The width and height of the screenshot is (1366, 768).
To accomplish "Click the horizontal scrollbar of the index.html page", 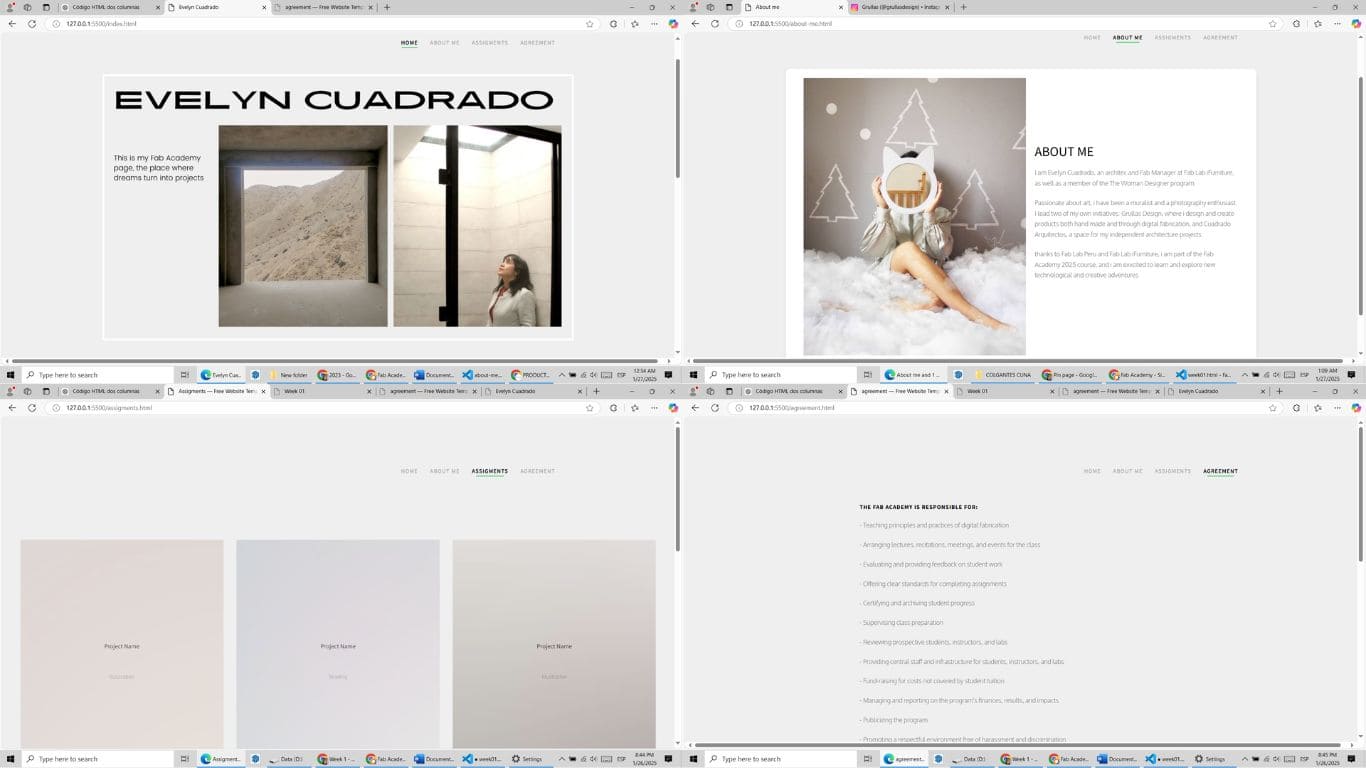I will [x=335, y=361].
